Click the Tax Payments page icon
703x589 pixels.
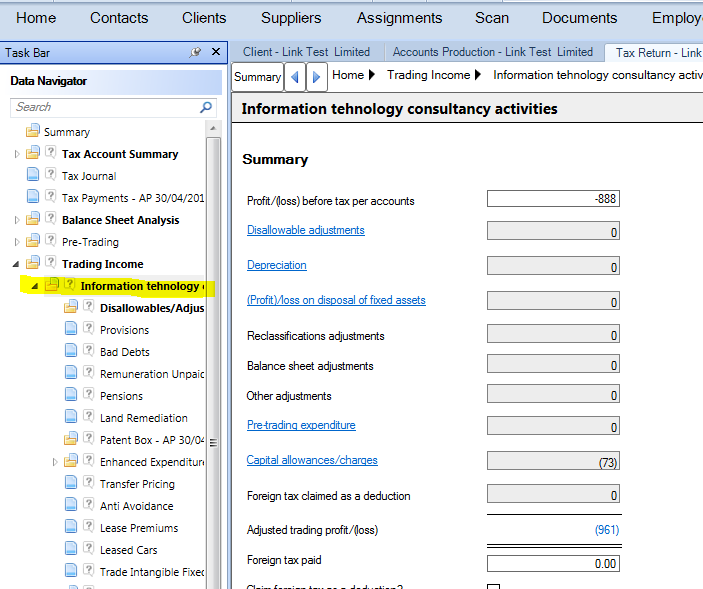pyautogui.click(x=32, y=196)
